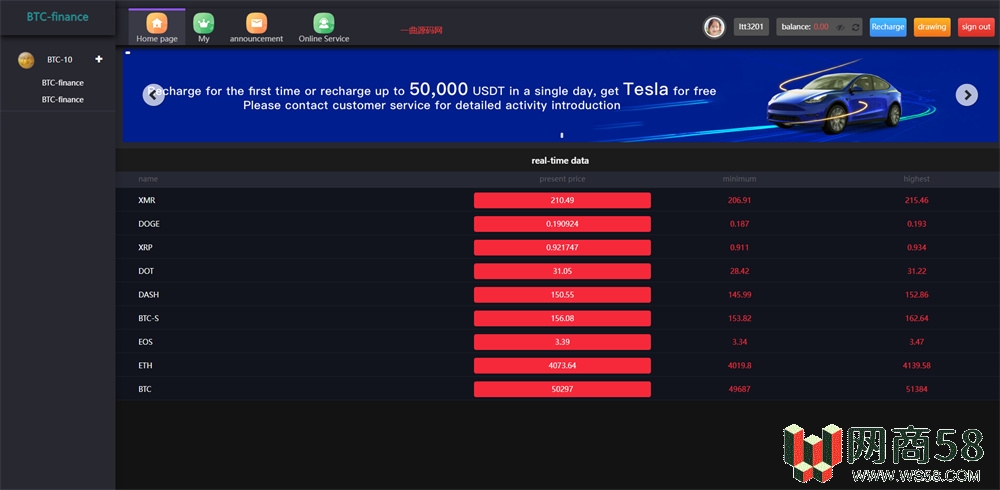Click the blue Recharge button
Image resolution: width=1000 pixels, height=490 pixels.
coord(888,27)
